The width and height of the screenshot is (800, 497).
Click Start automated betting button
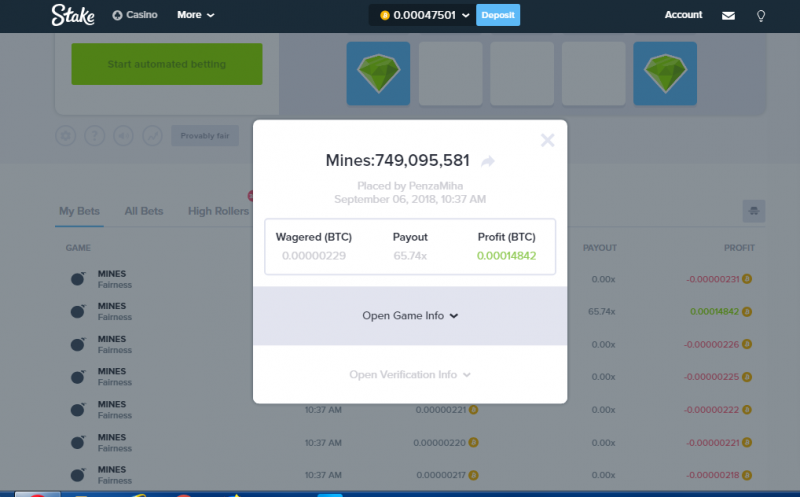[167, 64]
